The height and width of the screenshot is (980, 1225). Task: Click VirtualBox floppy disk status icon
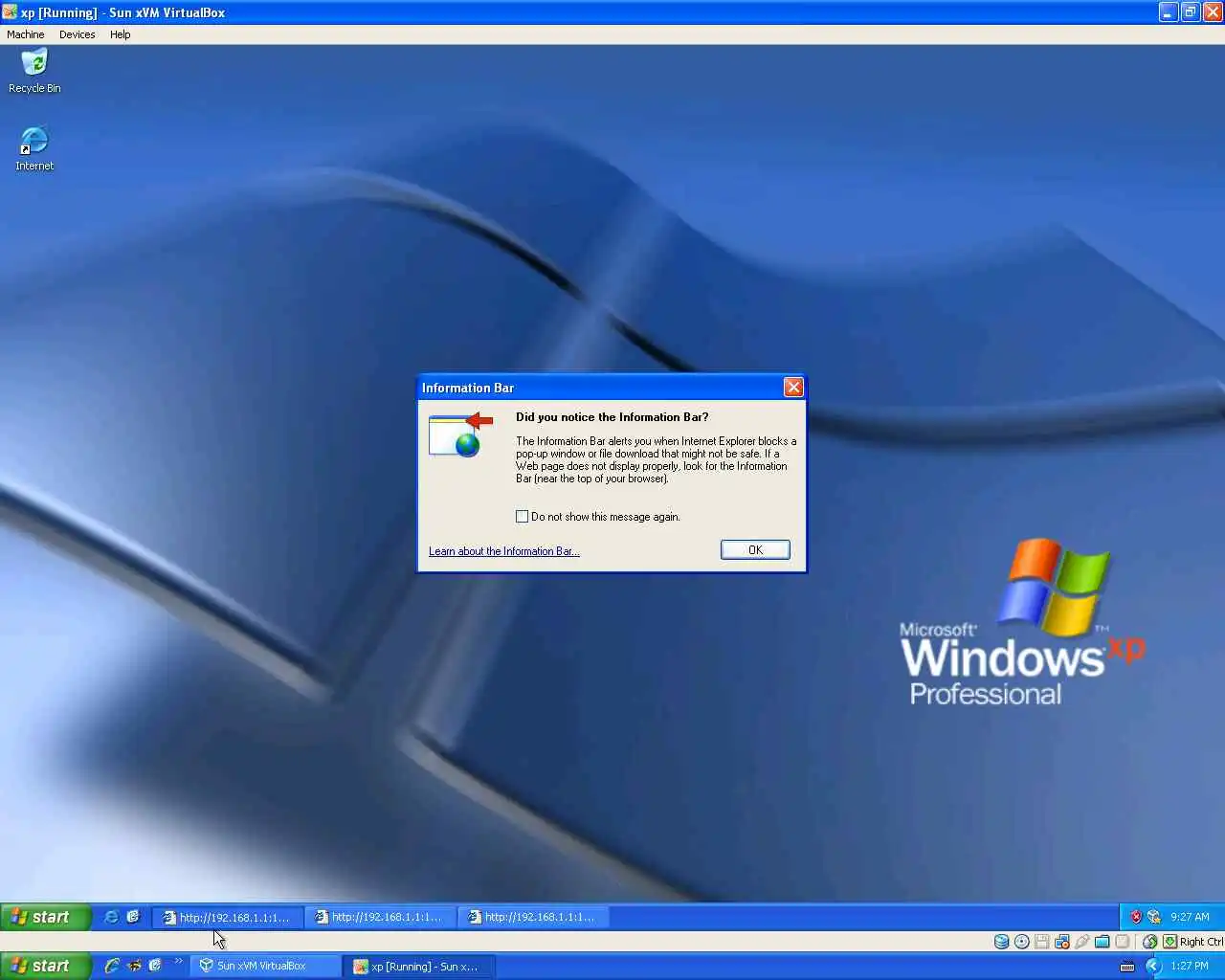pos(1041,942)
